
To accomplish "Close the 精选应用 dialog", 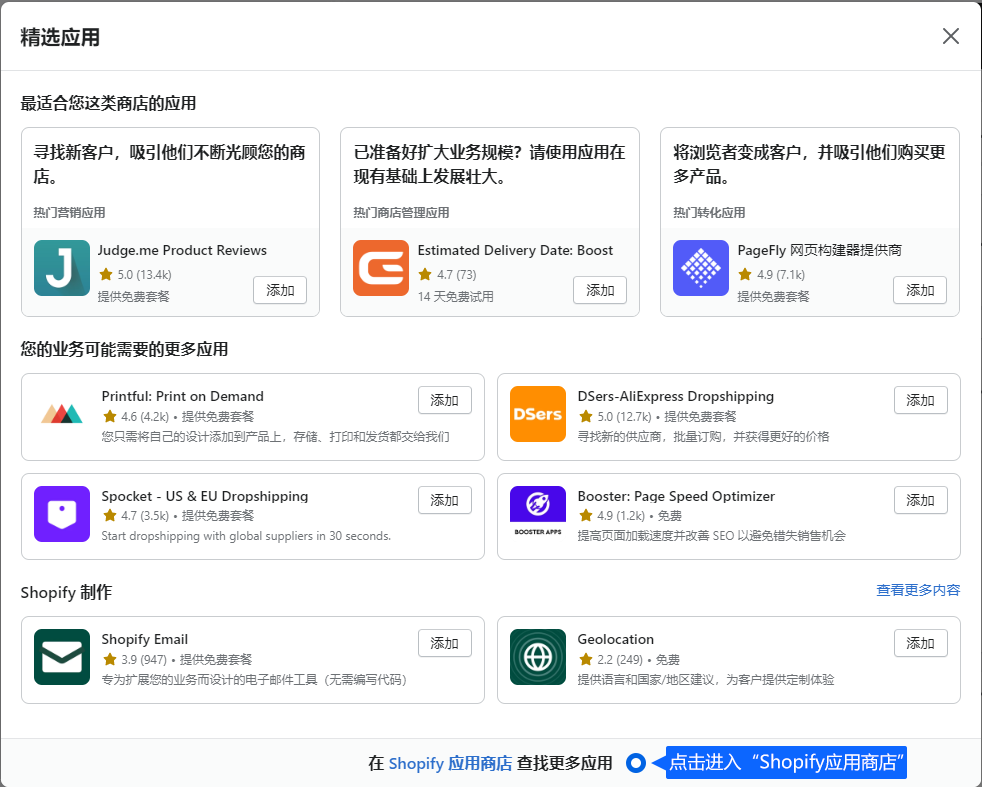I will click(x=951, y=36).
